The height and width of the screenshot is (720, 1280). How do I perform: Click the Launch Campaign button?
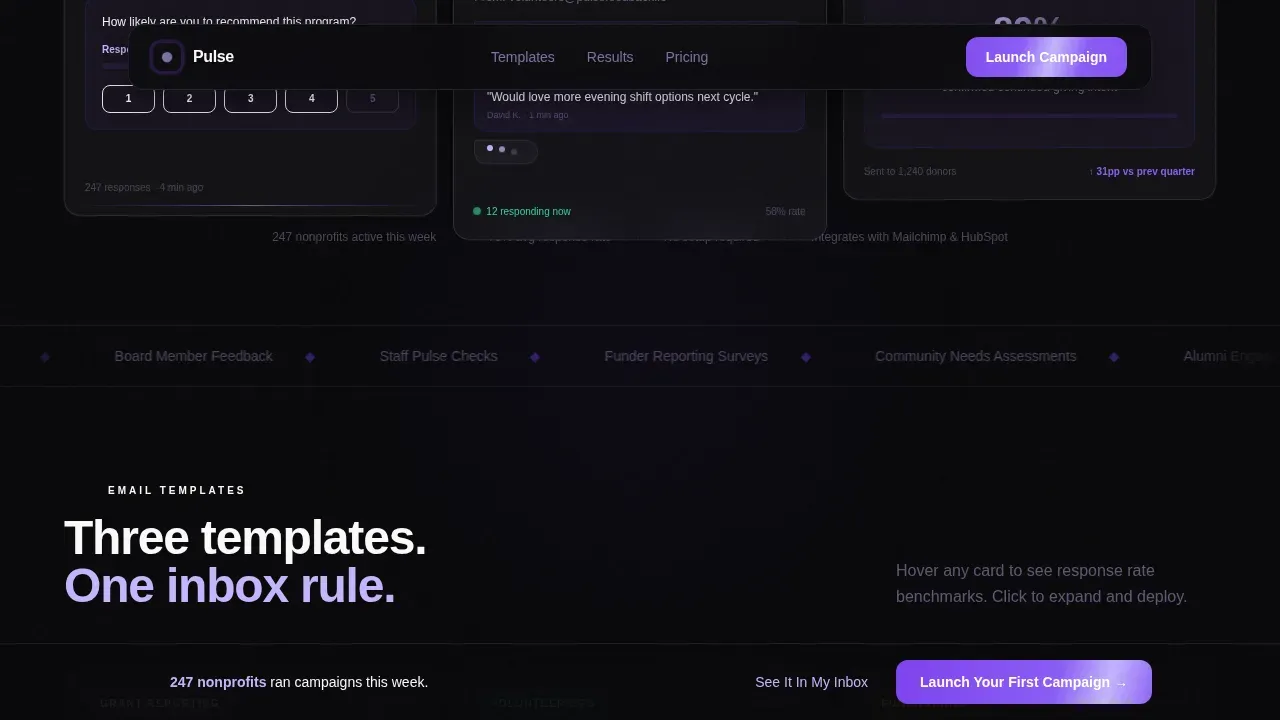(x=1046, y=57)
